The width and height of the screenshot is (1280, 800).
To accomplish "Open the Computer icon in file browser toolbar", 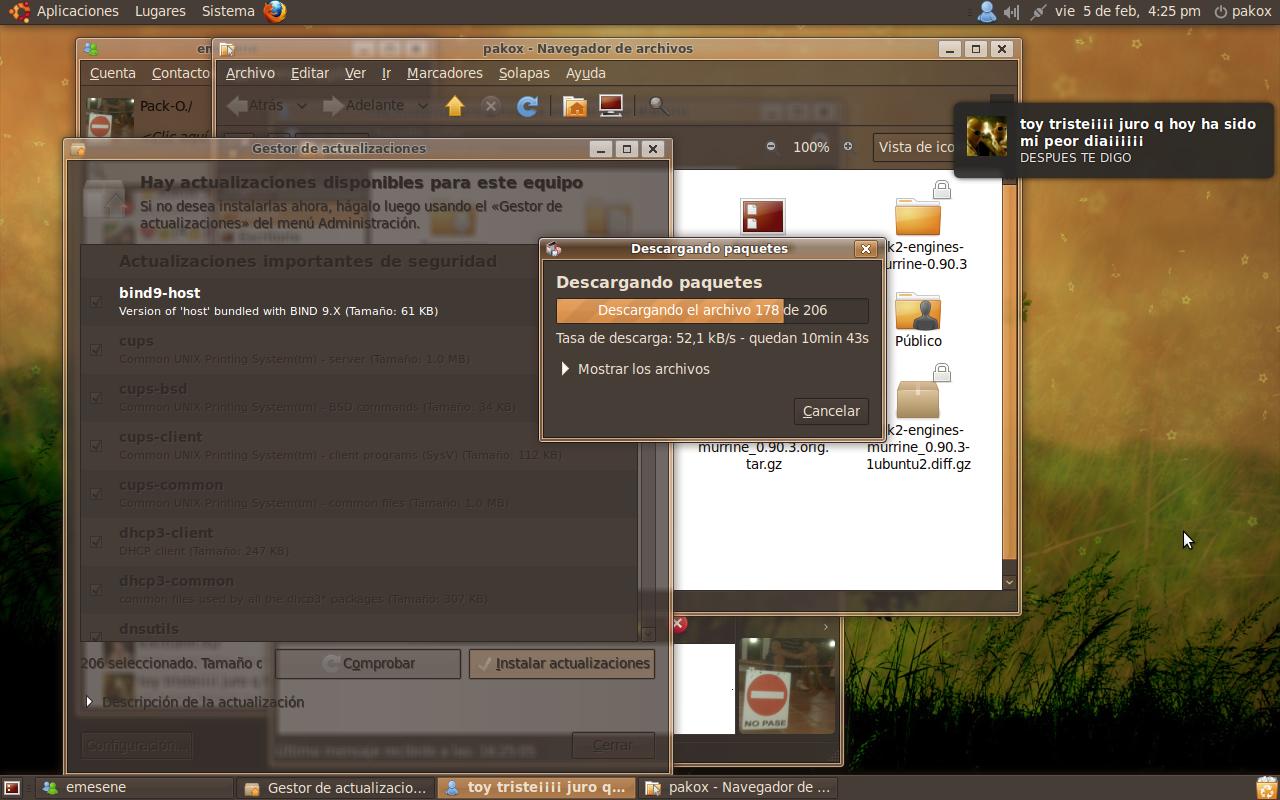I will [611, 105].
